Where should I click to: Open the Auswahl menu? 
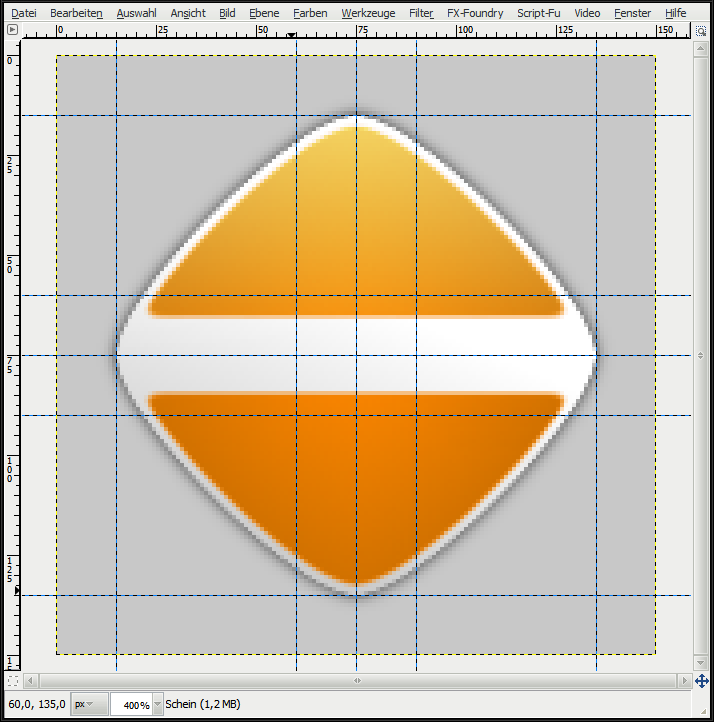tap(136, 13)
